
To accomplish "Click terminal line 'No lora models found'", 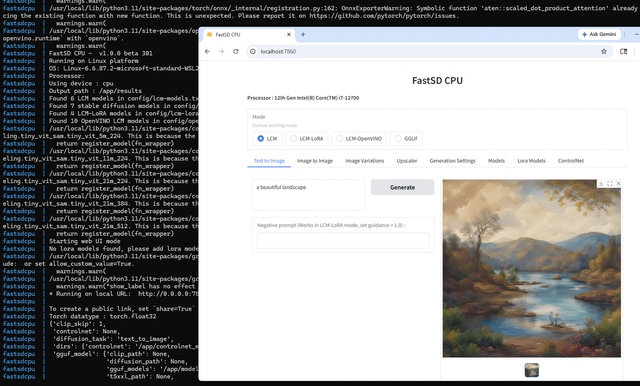I will tap(124, 248).
